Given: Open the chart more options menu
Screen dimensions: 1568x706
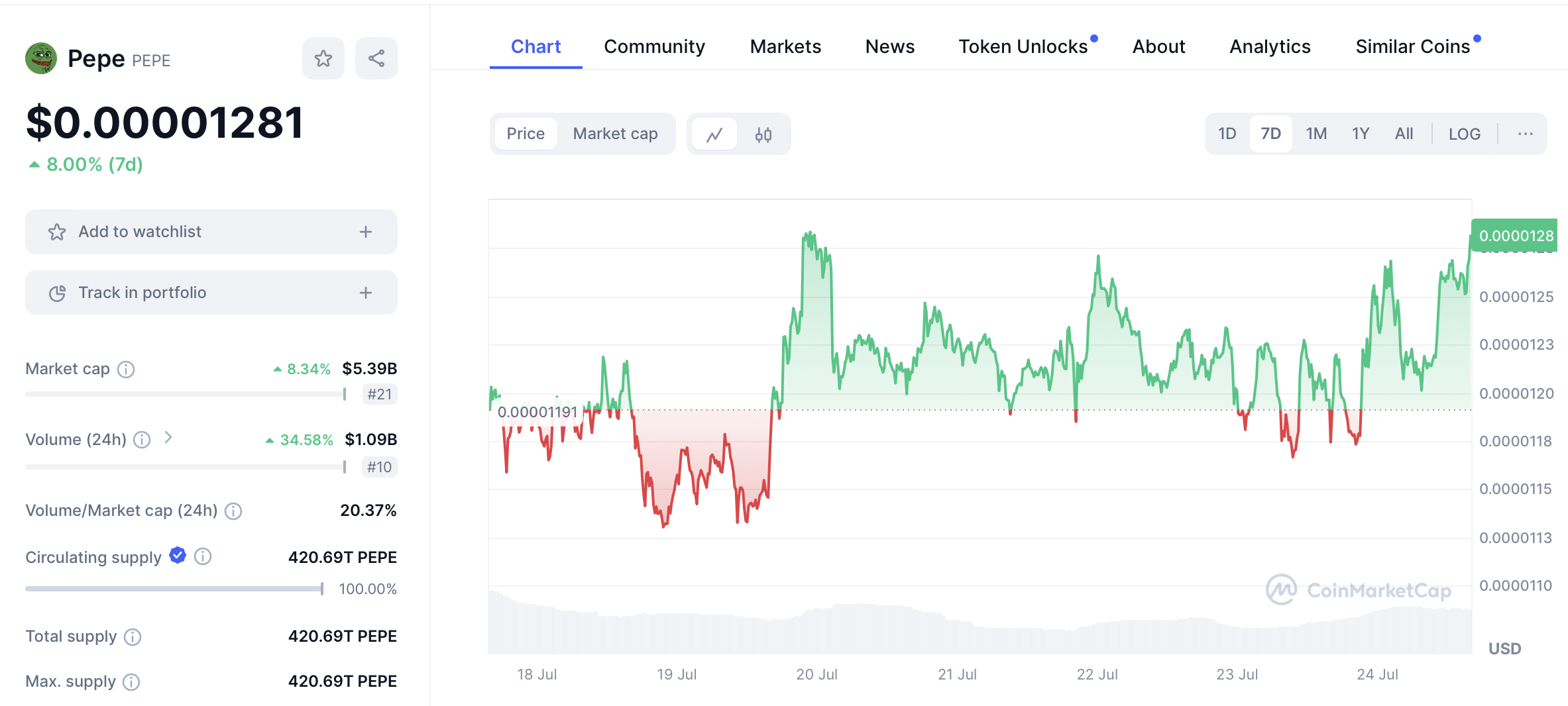Looking at the screenshot, I should pyautogui.click(x=1525, y=134).
